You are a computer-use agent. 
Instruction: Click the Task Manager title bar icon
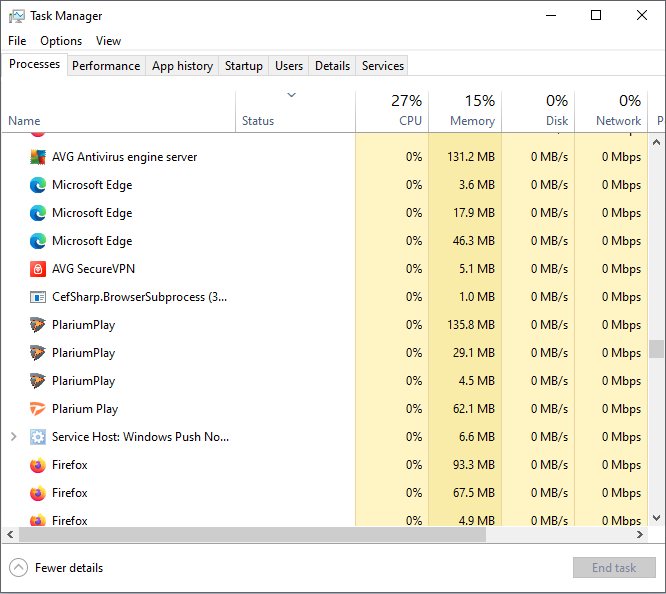pos(17,16)
